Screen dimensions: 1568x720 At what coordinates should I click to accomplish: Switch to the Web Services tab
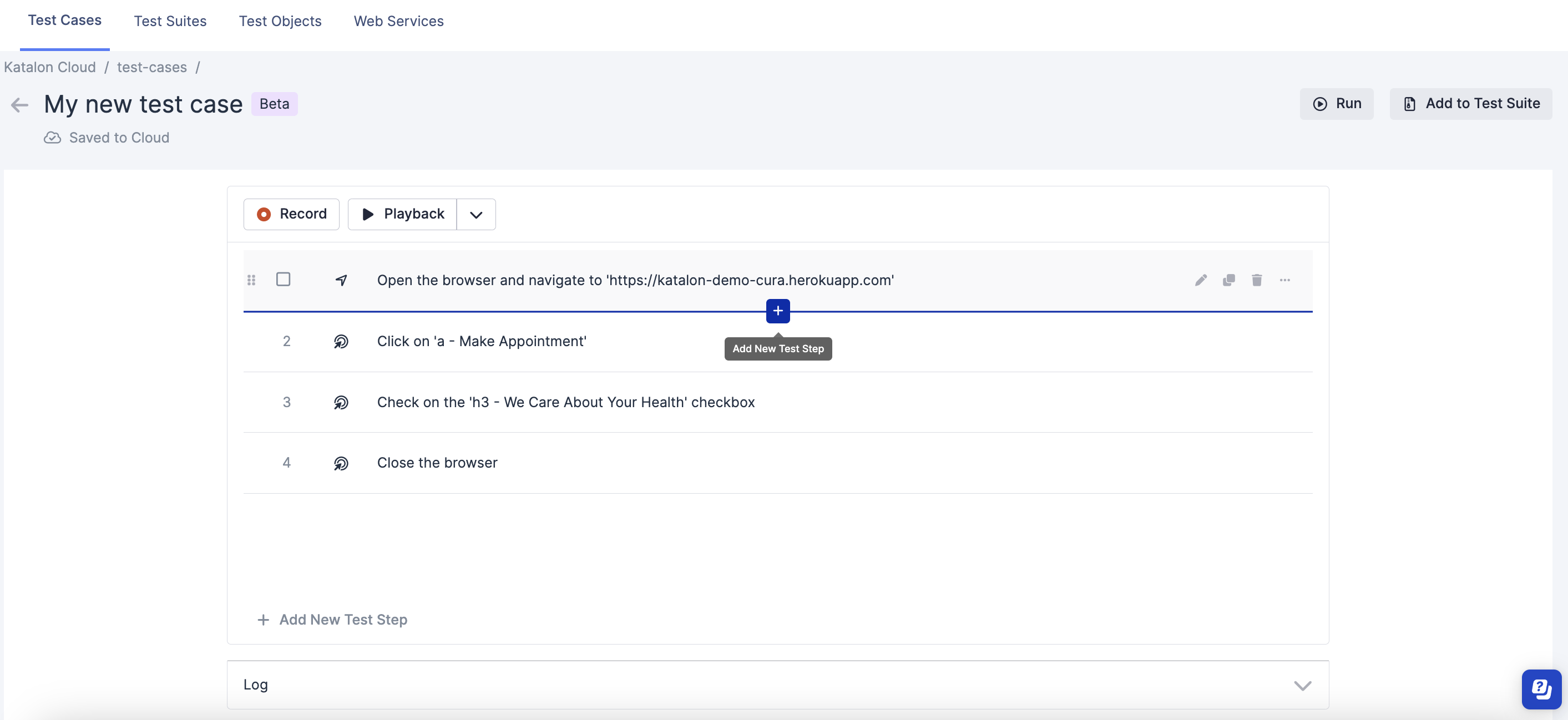pyautogui.click(x=399, y=20)
